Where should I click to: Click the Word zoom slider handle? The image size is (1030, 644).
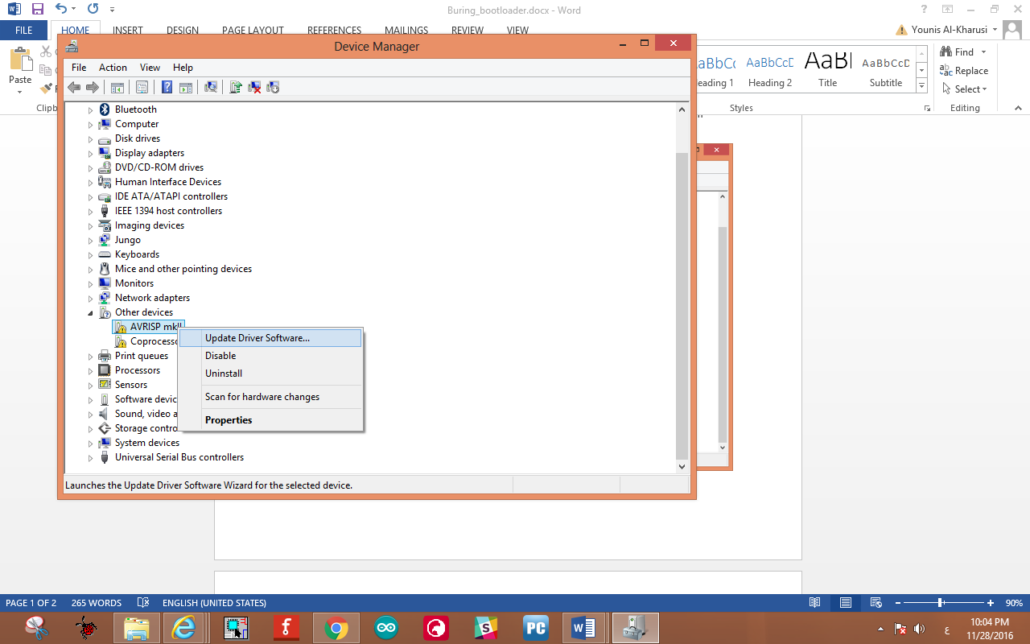point(941,603)
